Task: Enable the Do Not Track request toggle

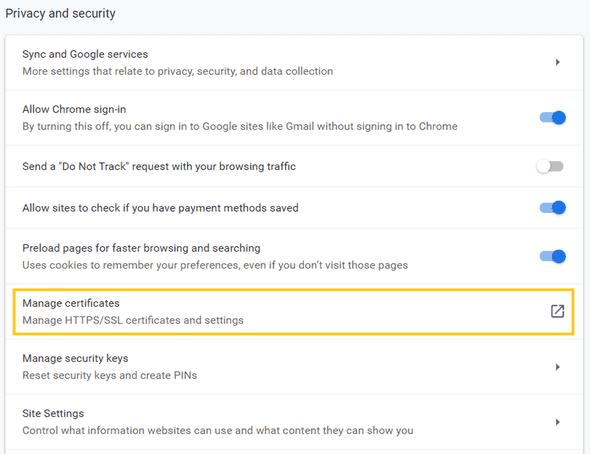Action: pyautogui.click(x=550, y=166)
